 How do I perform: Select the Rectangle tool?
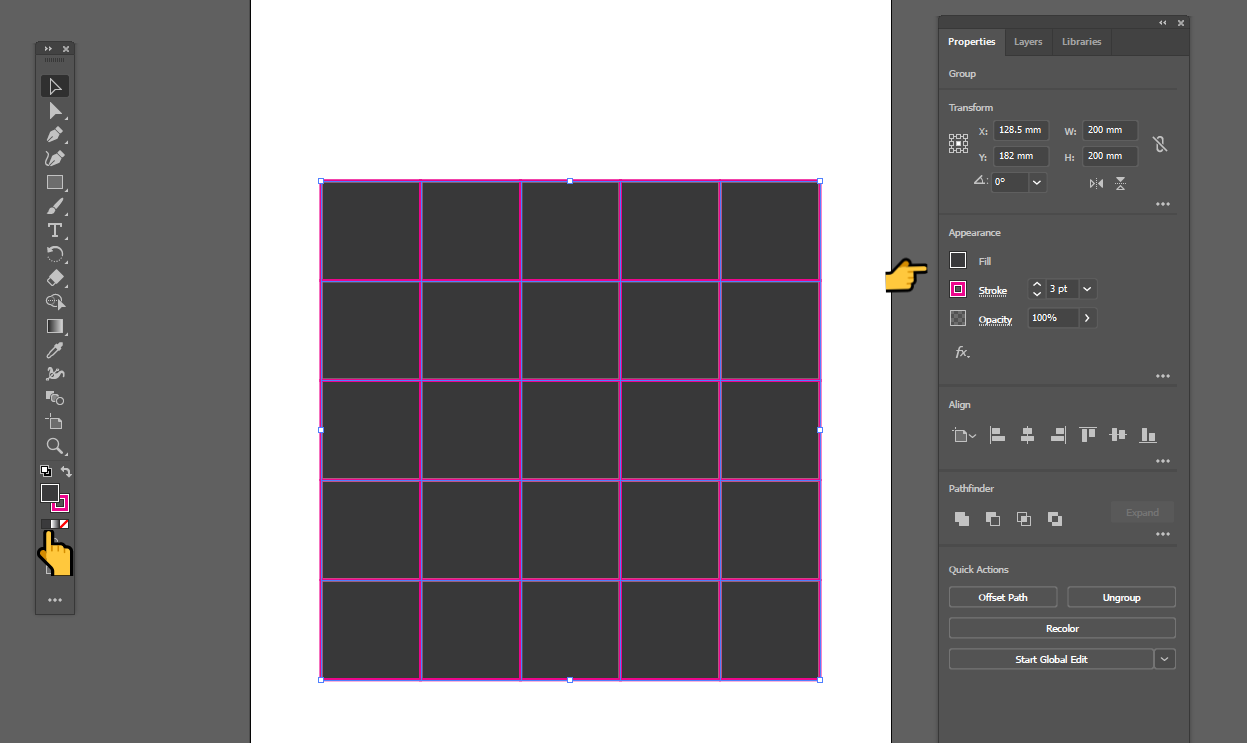[55, 182]
